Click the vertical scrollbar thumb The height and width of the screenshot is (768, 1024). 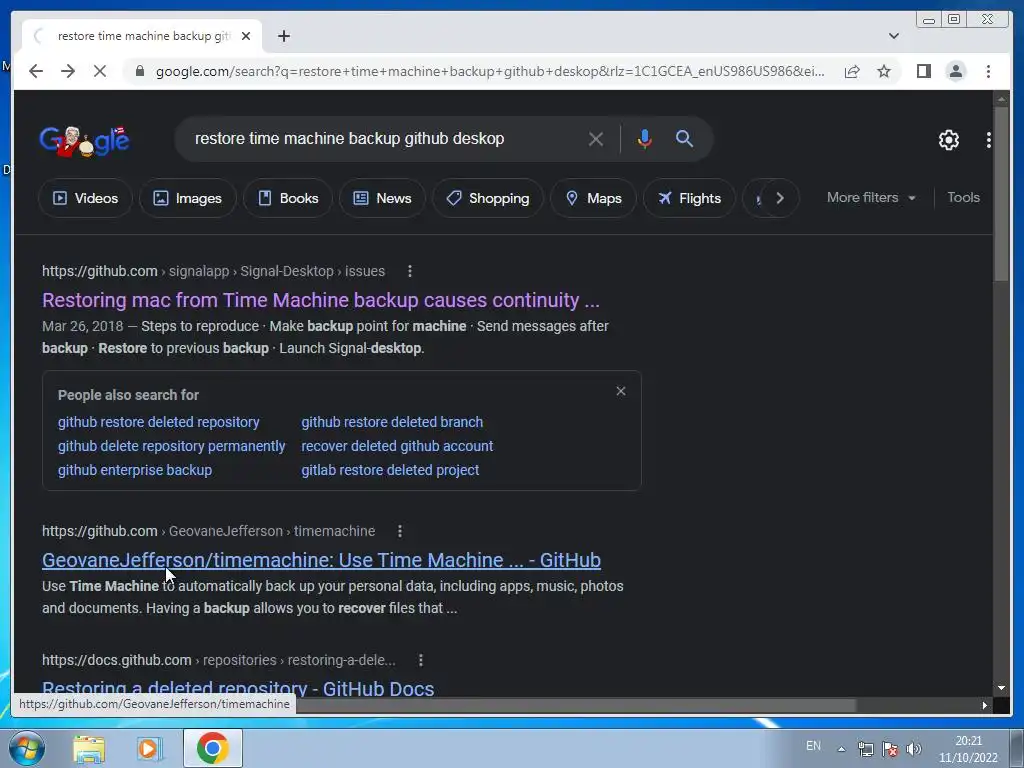(x=1001, y=195)
